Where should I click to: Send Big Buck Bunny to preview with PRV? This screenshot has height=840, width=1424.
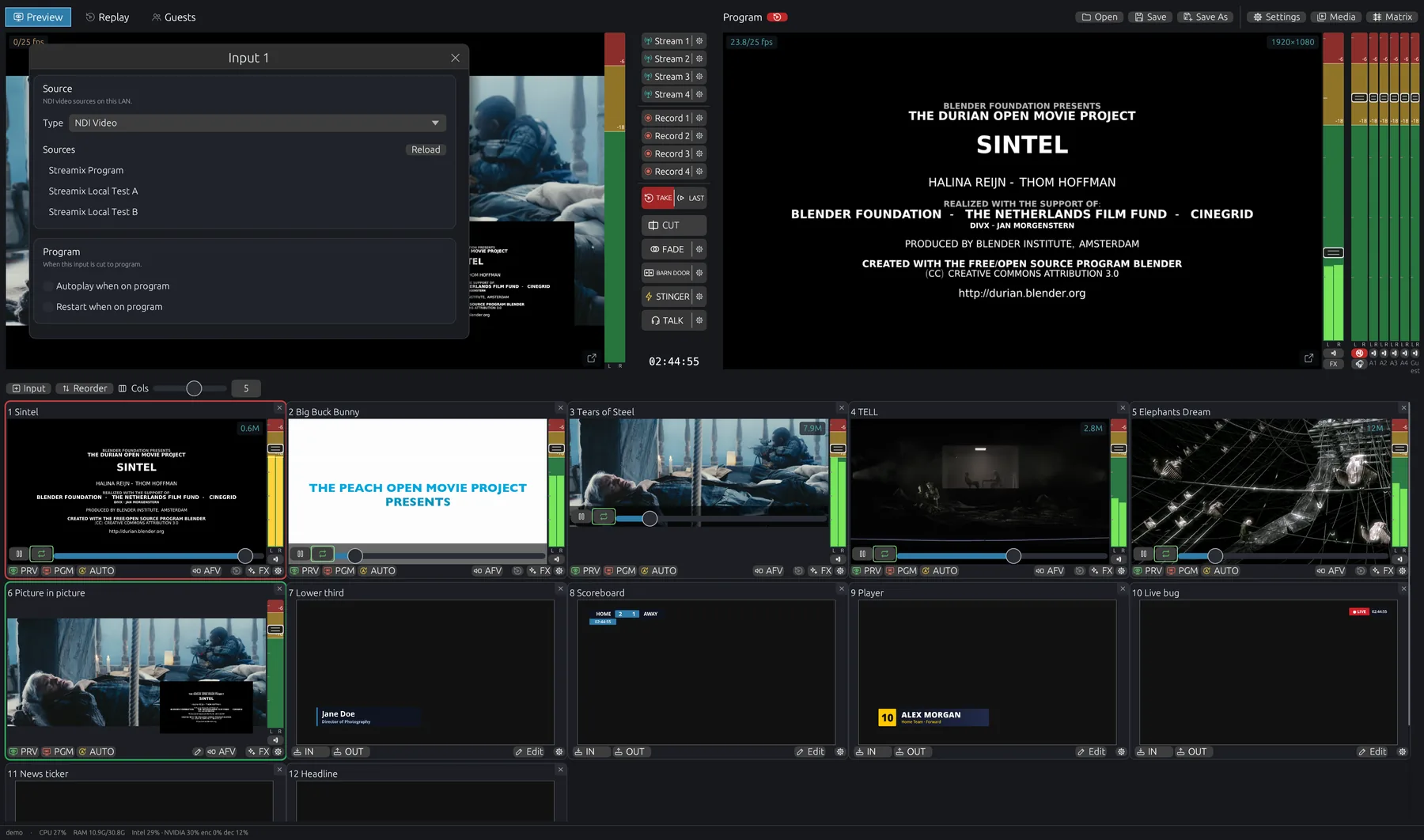[x=305, y=571]
